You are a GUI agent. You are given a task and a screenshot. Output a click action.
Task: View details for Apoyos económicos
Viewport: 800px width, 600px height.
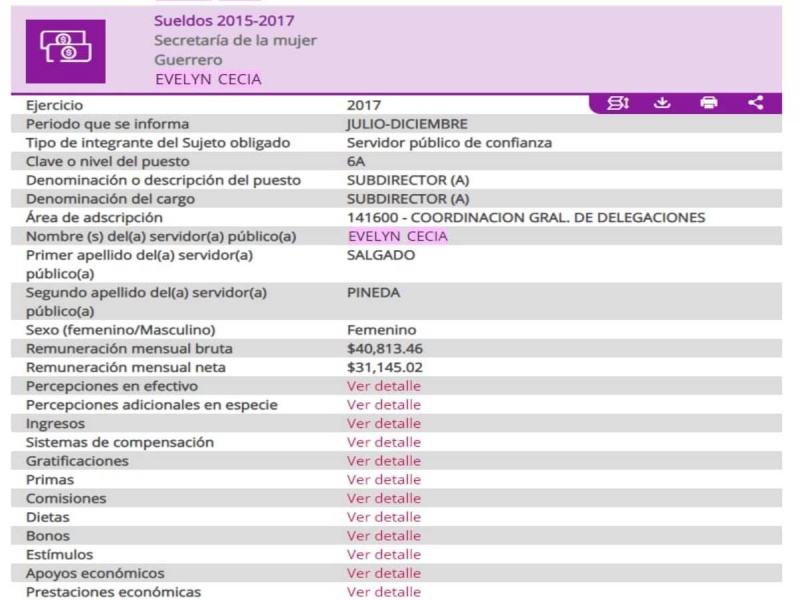(384, 573)
